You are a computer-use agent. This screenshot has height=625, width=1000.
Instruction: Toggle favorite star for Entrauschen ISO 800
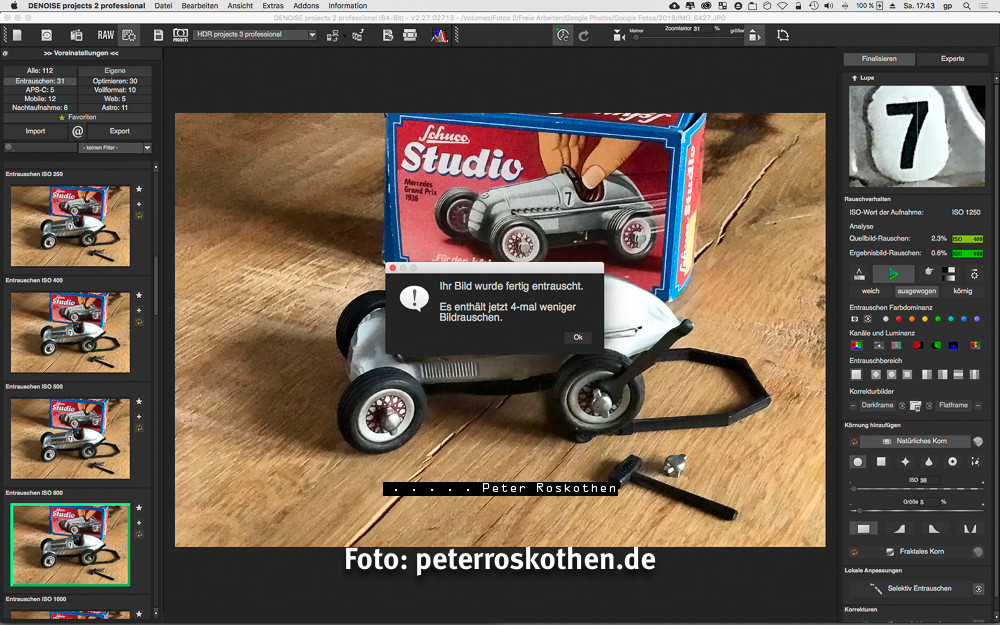pyautogui.click(x=139, y=508)
